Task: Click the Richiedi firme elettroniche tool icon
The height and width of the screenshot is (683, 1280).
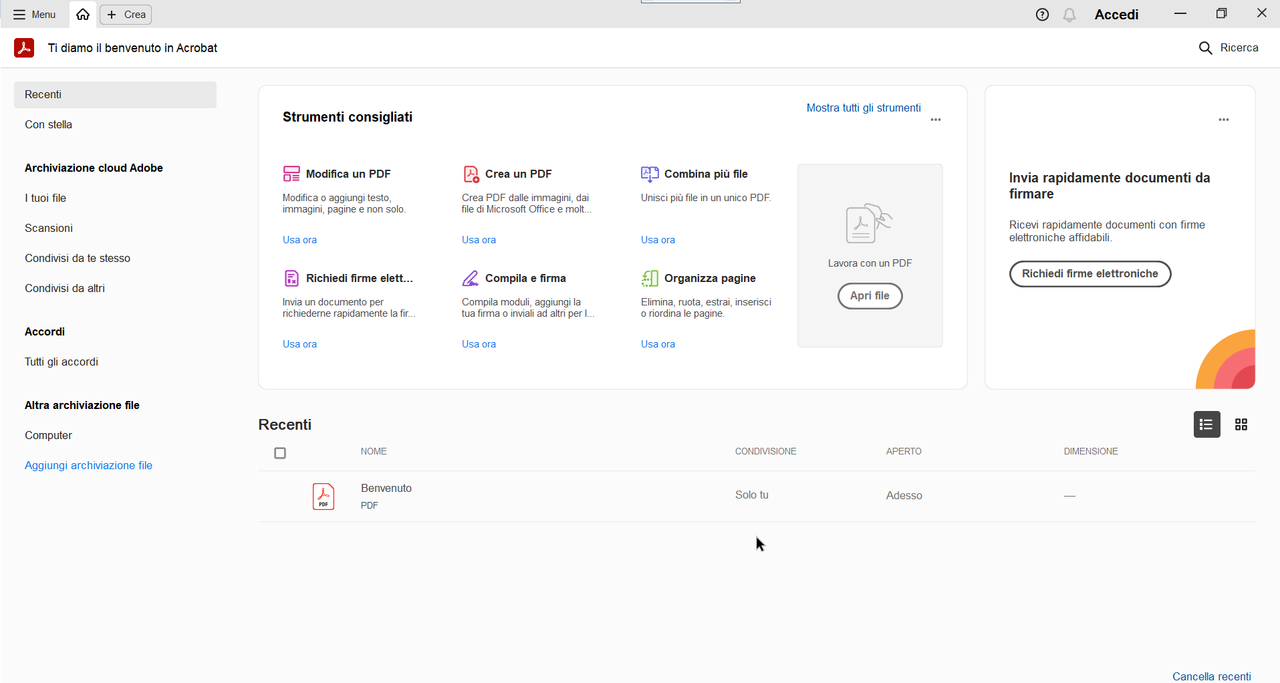Action: [292, 278]
